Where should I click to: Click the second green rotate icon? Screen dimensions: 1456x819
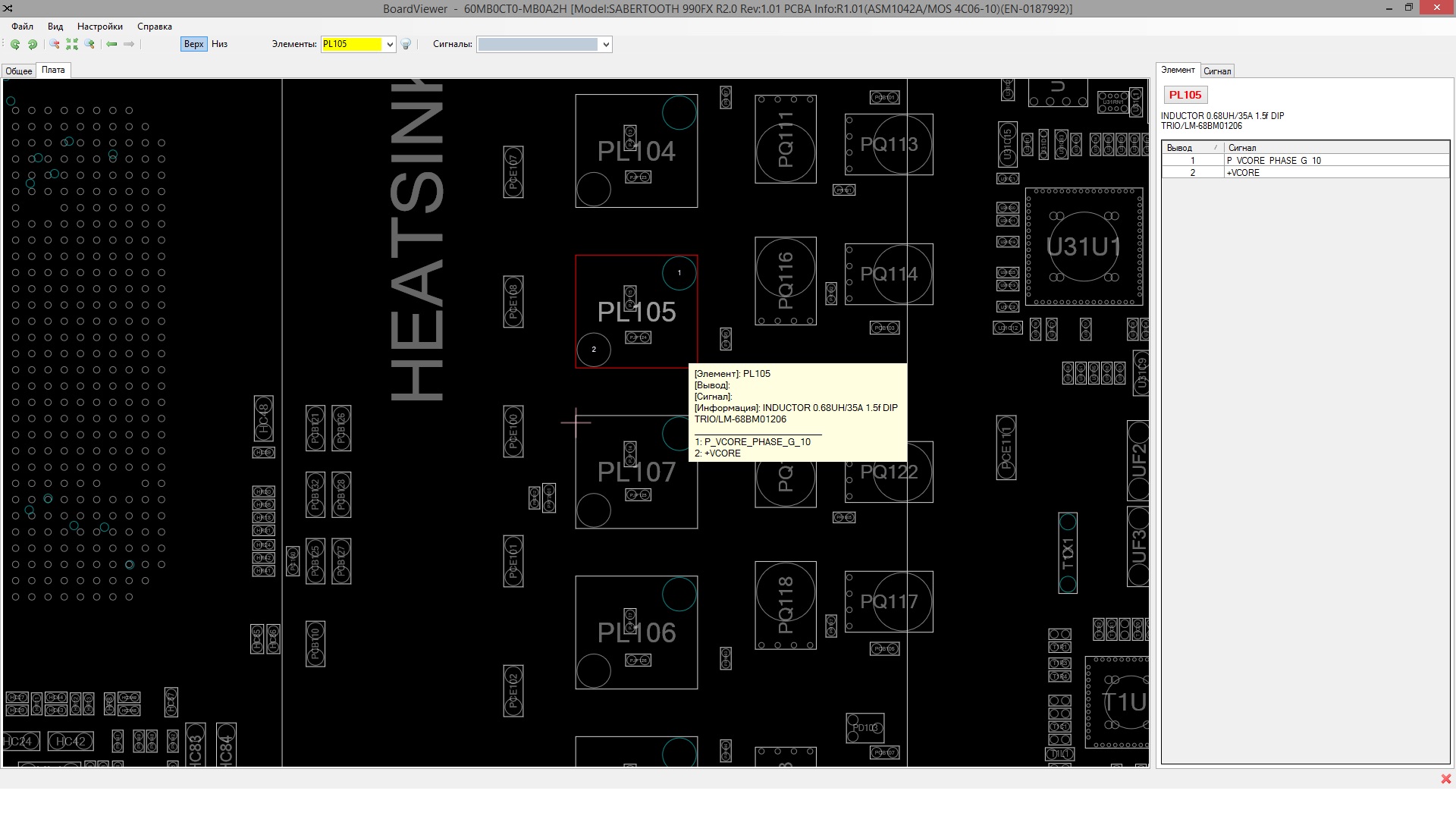coord(33,44)
